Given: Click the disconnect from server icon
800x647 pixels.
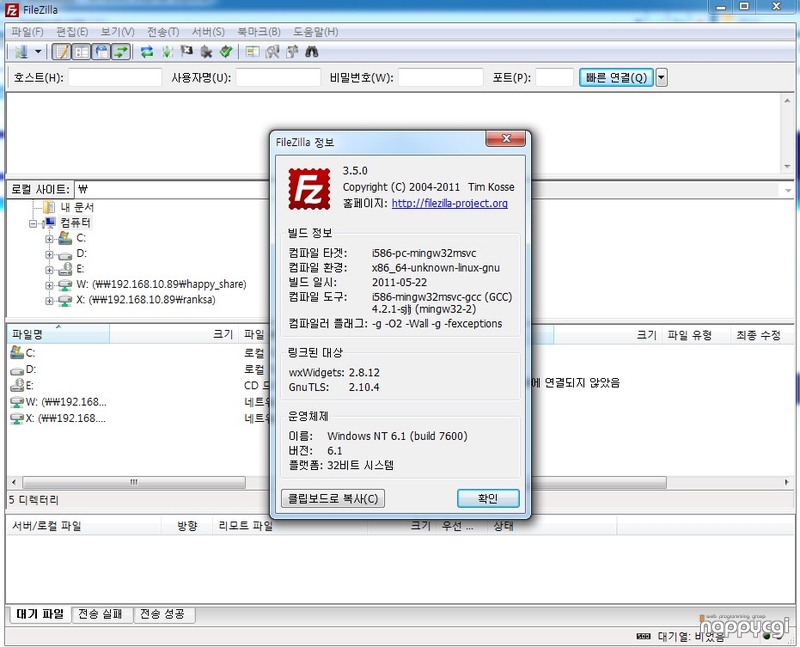Looking at the screenshot, I should coord(206,52).
